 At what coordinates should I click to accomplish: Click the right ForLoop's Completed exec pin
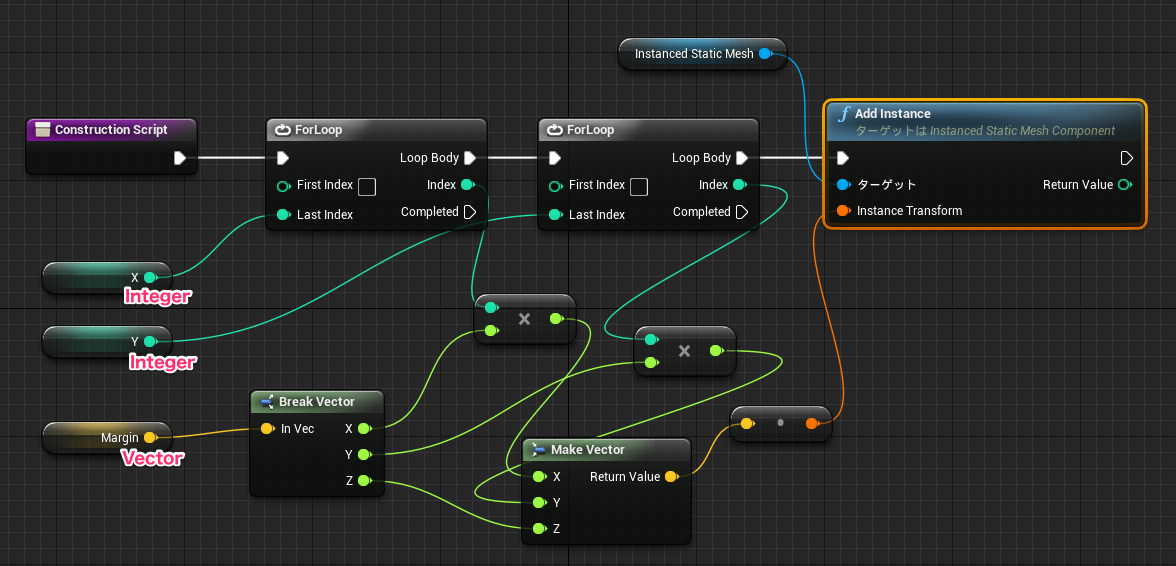(742, 212)
